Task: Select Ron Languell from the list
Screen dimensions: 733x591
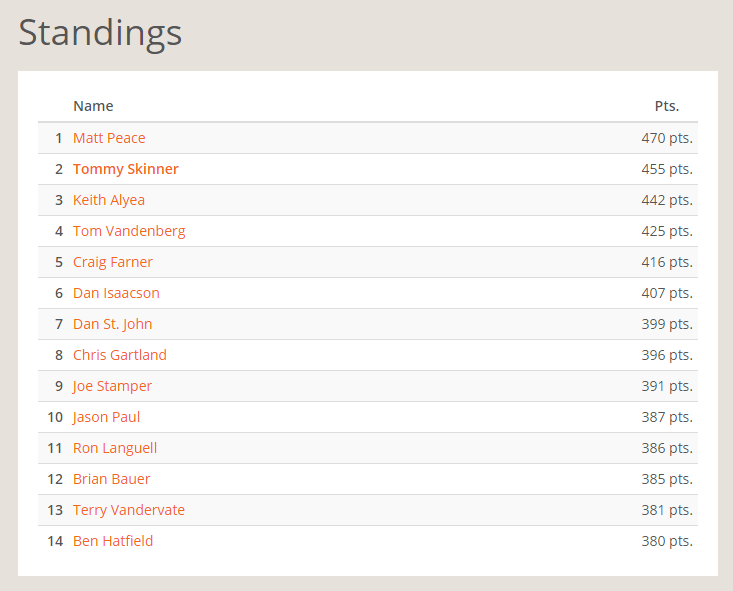Action: click(x=115, y=448)
